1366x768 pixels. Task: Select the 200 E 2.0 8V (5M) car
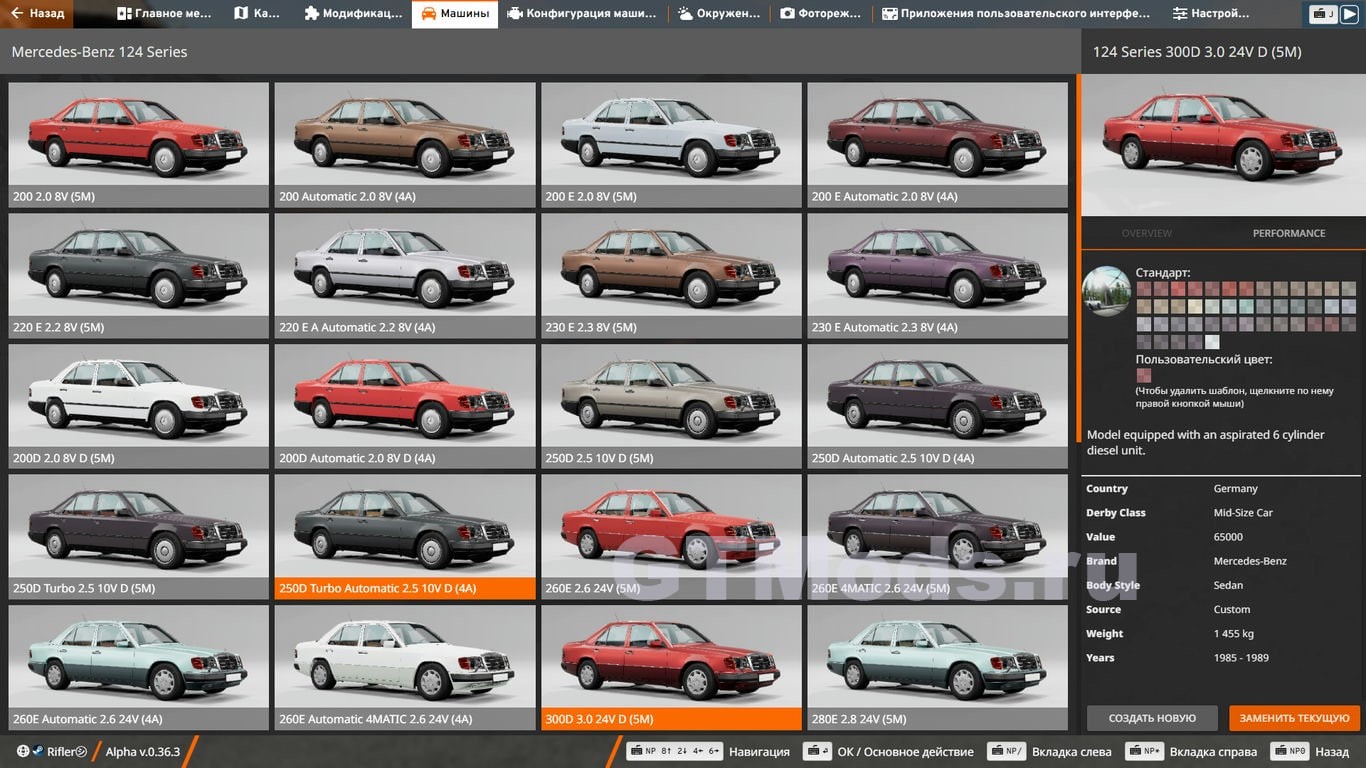point(671,144)
